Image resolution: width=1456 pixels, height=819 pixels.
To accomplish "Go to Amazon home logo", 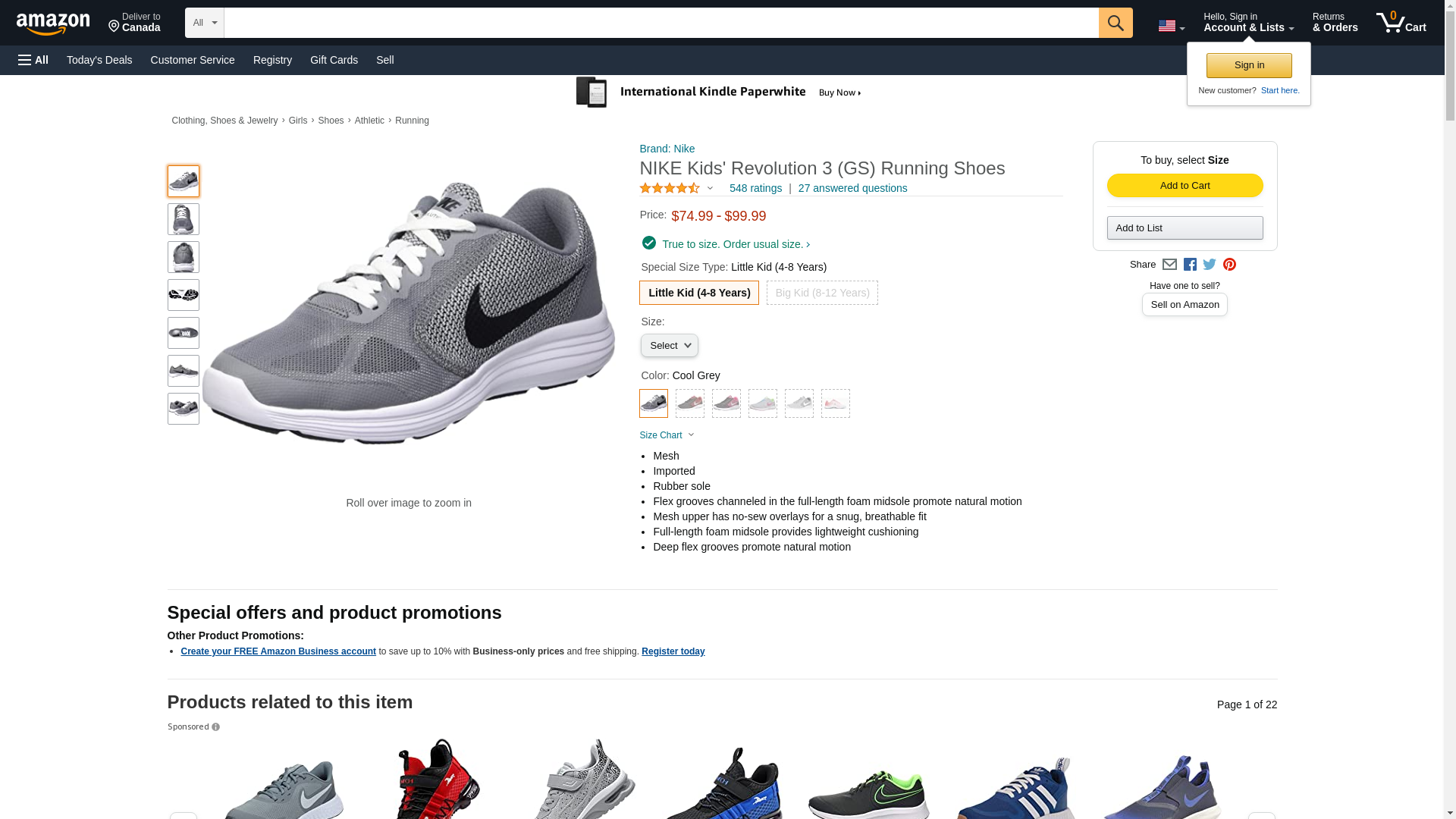I will tap(53, 24).
